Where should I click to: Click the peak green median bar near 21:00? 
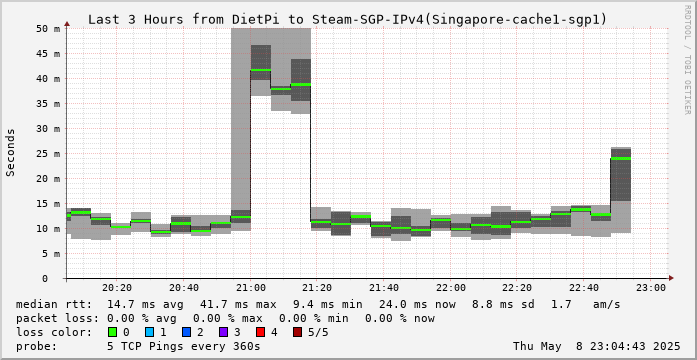[x=260, y=70]
